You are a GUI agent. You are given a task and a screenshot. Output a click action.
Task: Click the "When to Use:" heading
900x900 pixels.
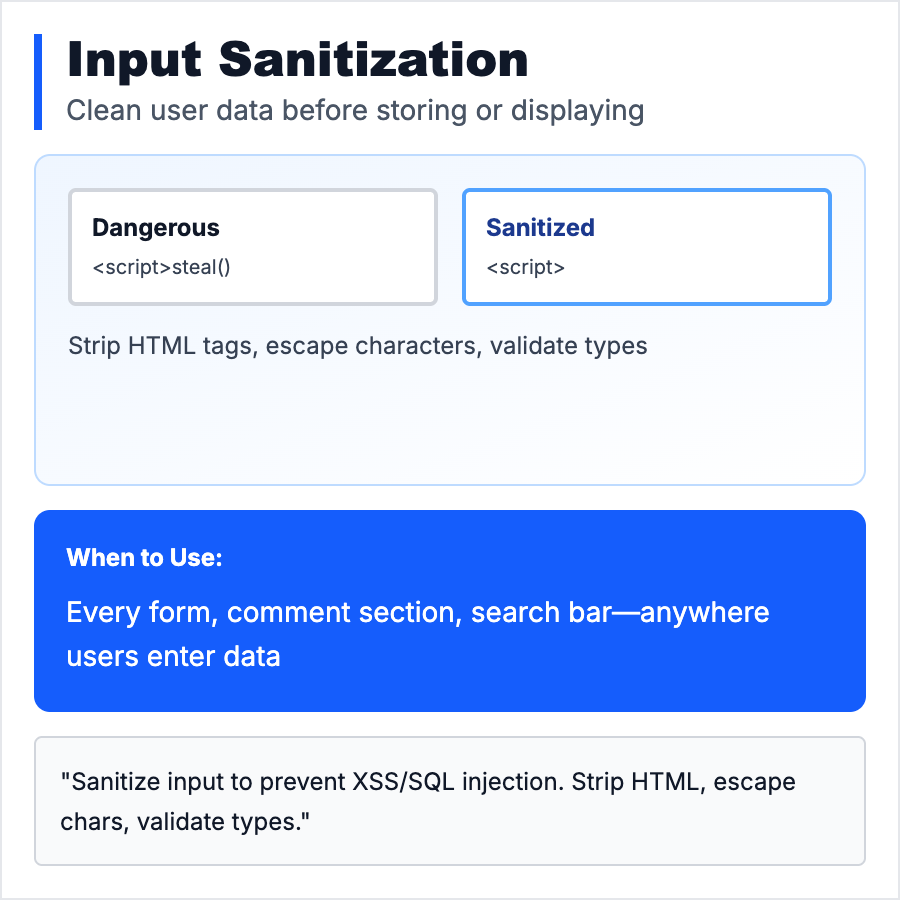pos(144,558)
